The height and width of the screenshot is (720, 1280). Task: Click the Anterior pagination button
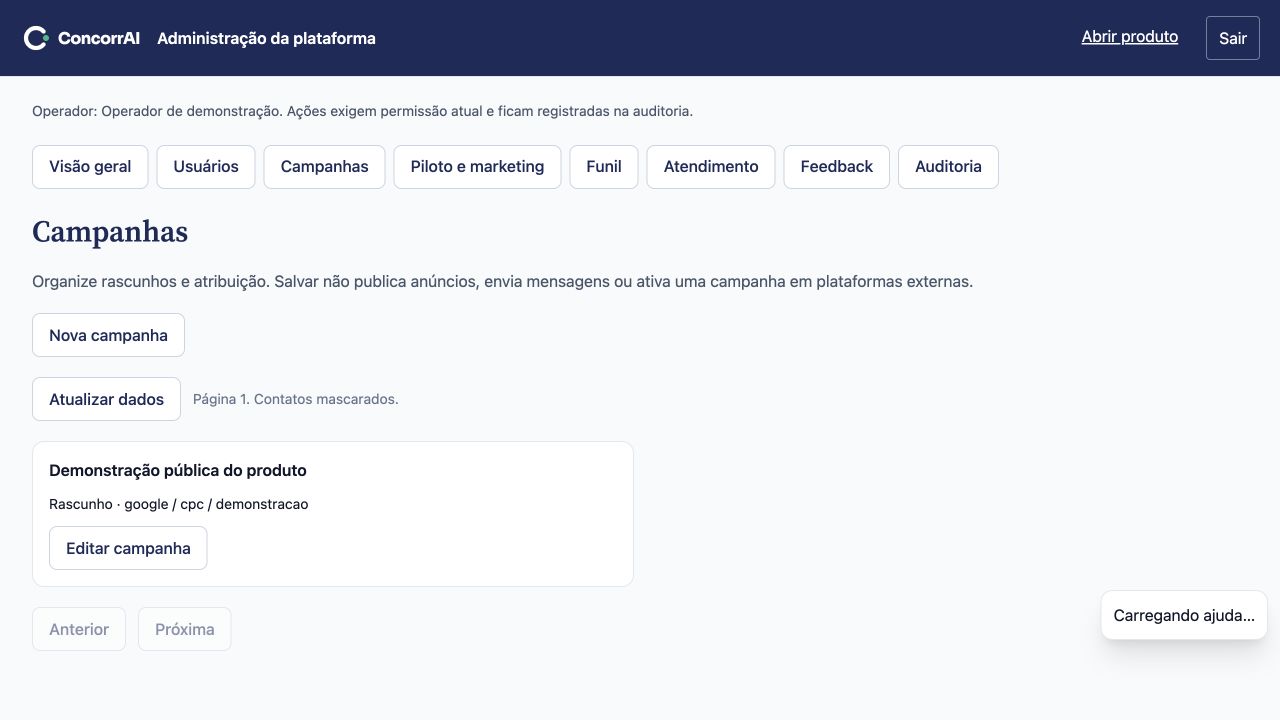(79, 629)
